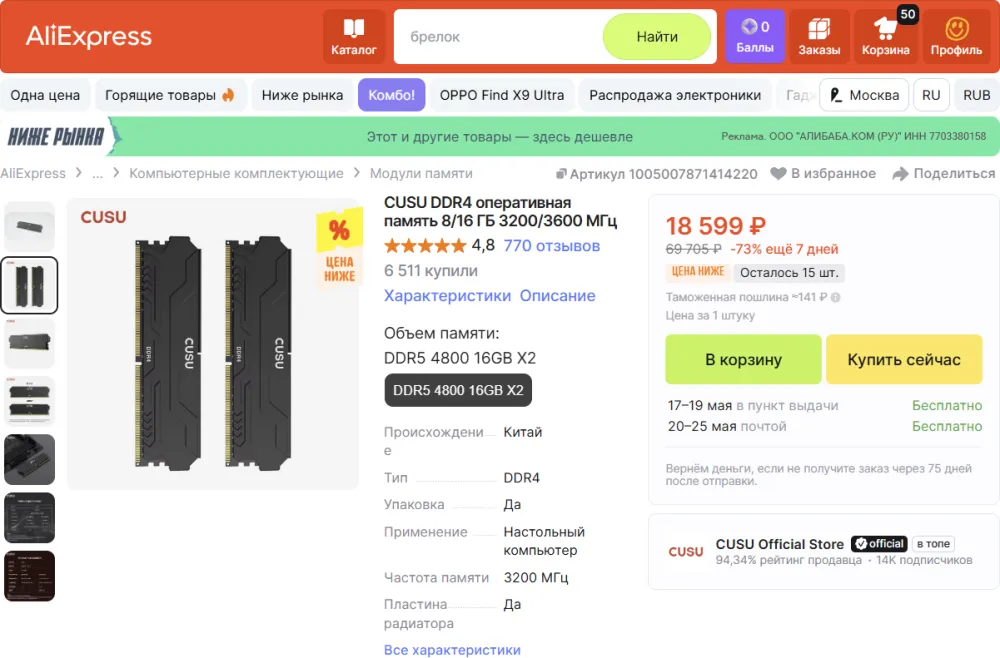
Task: Open OPPO Find X9 Ultra tab
Action: pyautogui.click(x=502, y=95)
